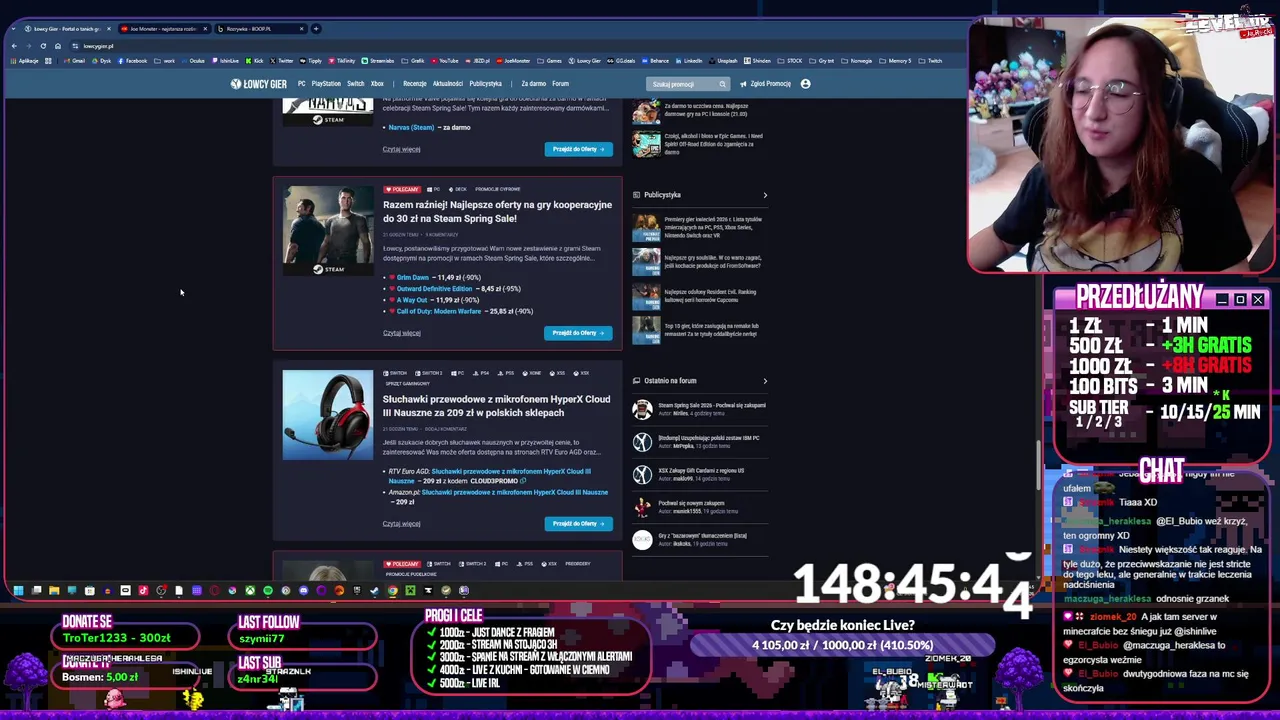This screenshot has height=720, width=1280.
Task: Open PlayStation menu item
Action: click(x=326, y=84)
